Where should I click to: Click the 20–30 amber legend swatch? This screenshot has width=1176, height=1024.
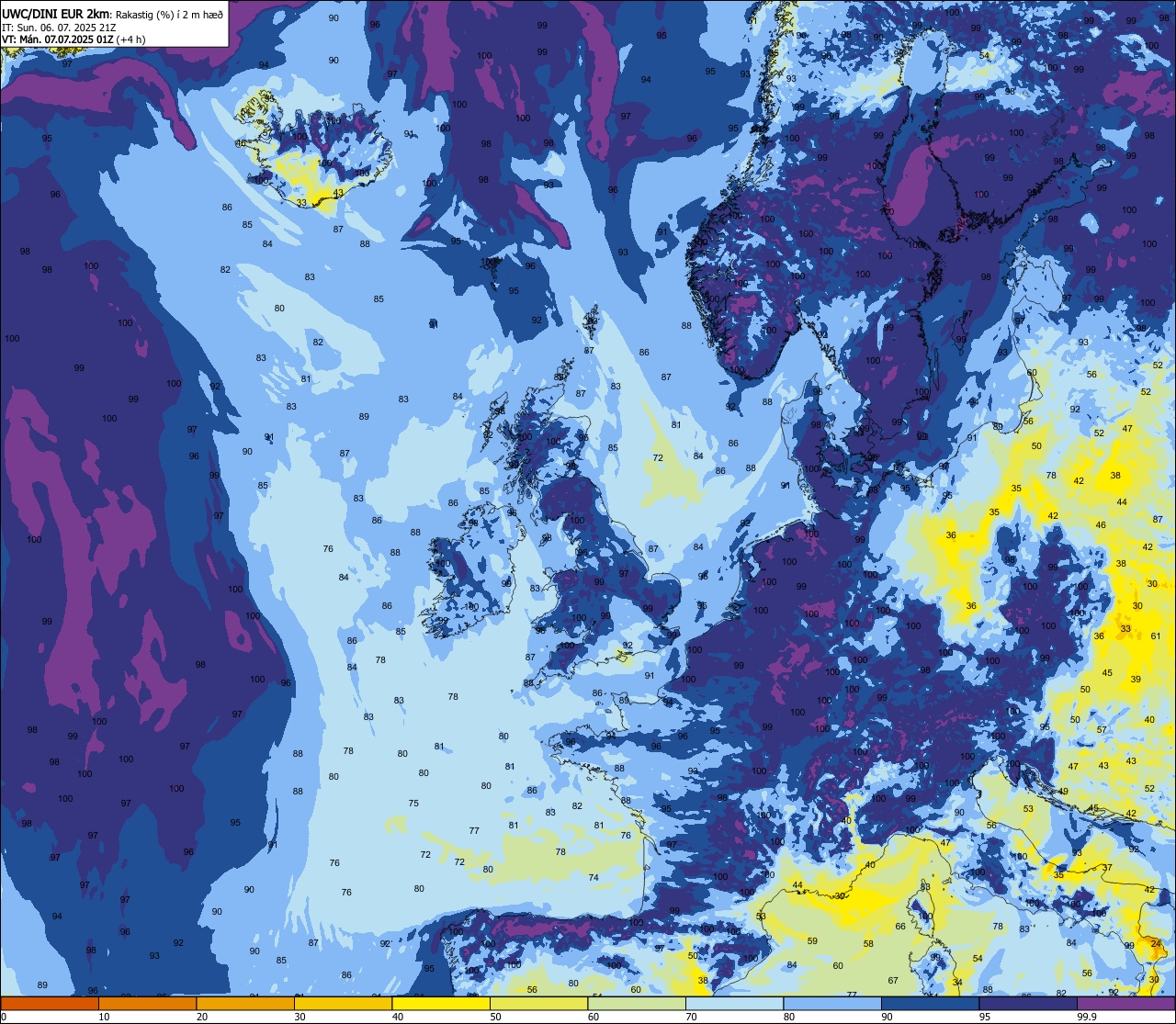245,1004
